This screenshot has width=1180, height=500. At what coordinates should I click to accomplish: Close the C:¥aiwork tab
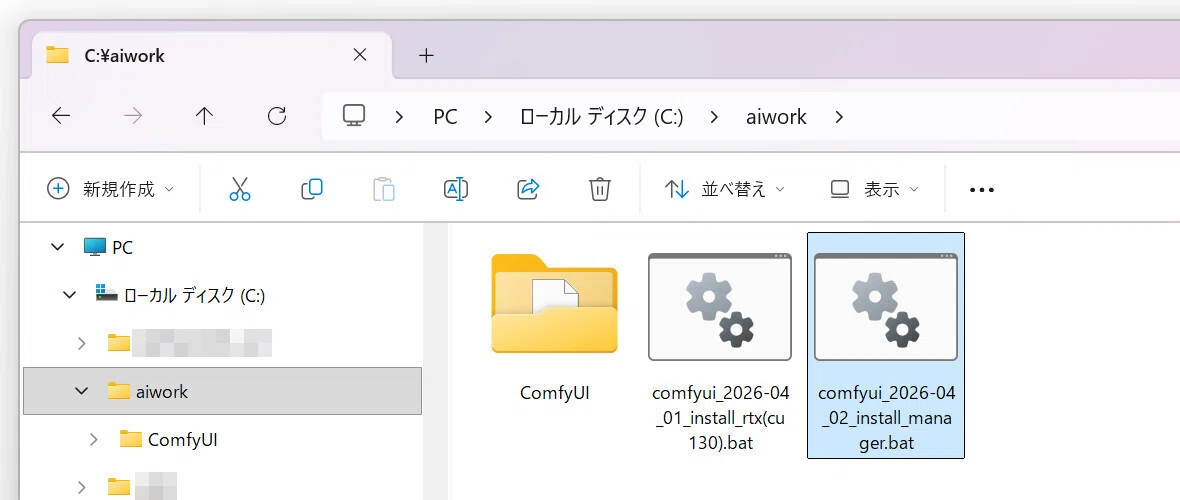360,54
